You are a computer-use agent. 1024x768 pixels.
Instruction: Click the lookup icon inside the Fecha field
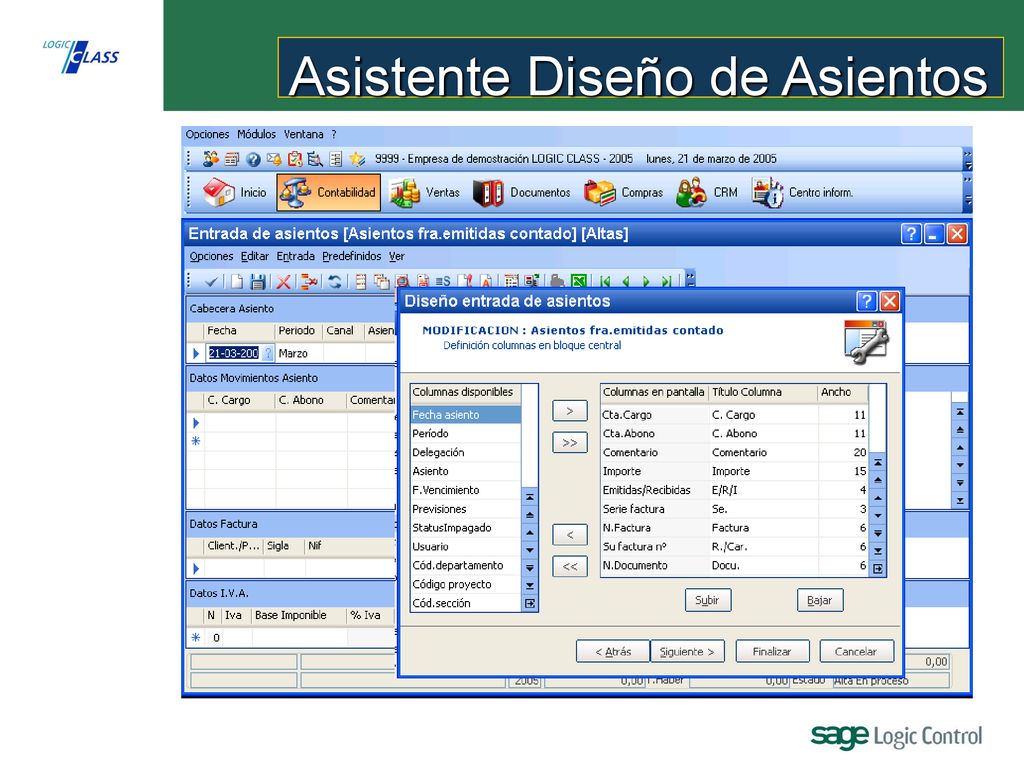point(267,353)
